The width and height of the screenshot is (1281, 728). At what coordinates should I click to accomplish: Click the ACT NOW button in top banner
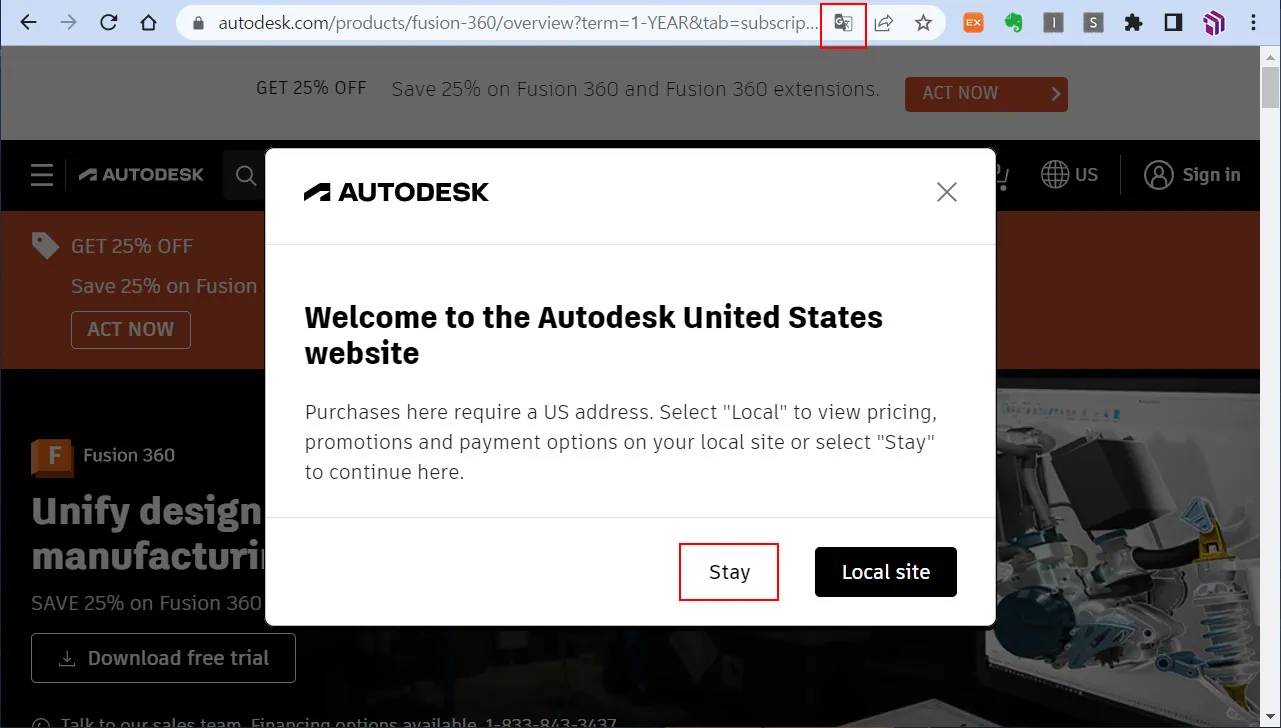pyautogui.click(x=986, y=94)
